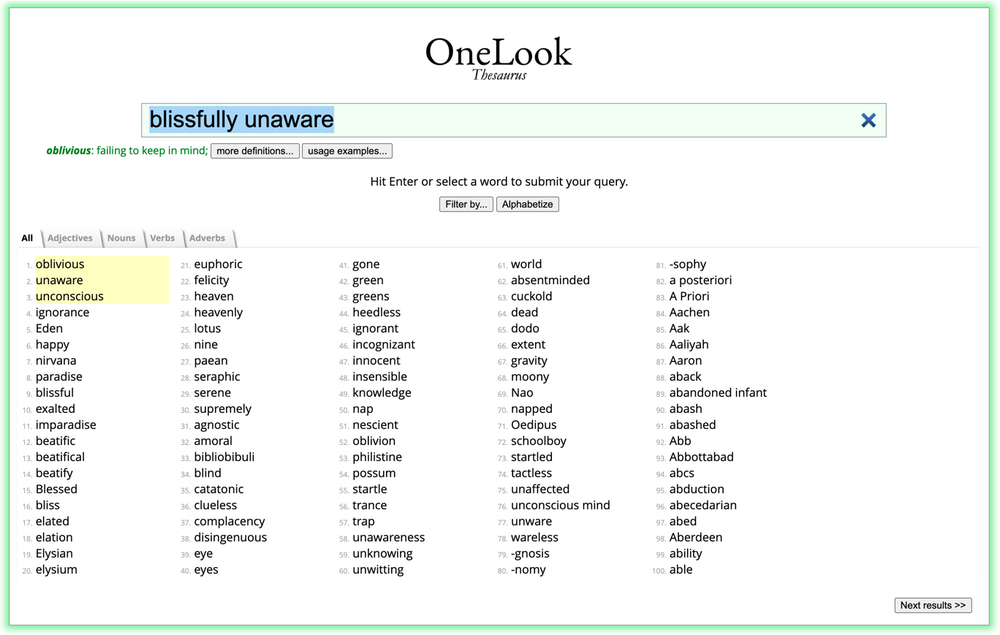
Task: Select "heedless" from the results
Action: pyautogui.click(x=376, y=312)
